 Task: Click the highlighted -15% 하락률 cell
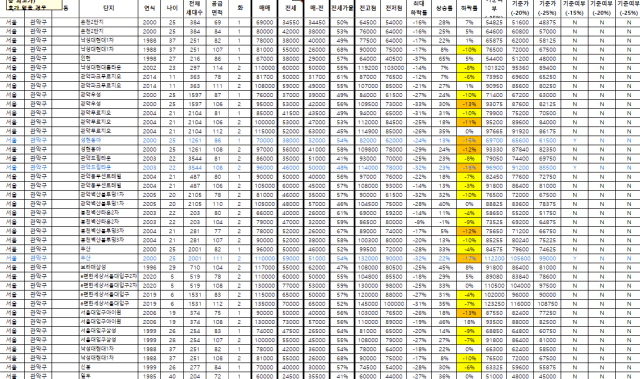point(469,140)
